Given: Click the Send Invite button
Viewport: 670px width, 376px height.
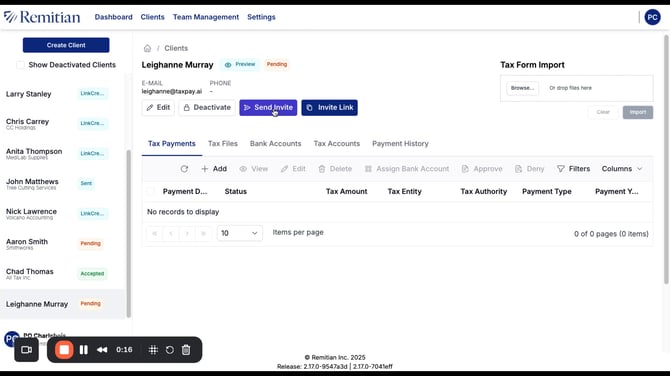Looking at the screenshot, I should coord(268,108).
